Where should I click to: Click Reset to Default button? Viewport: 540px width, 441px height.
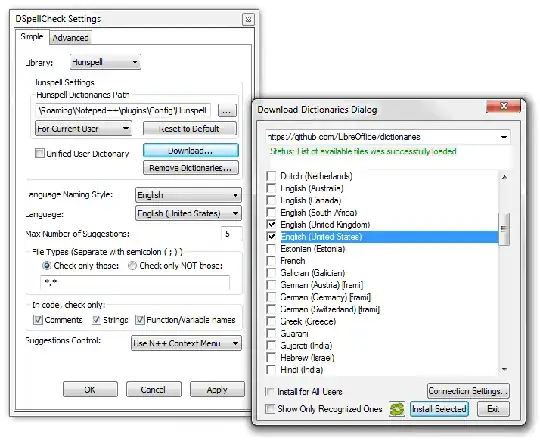click(x=190, y=129)
